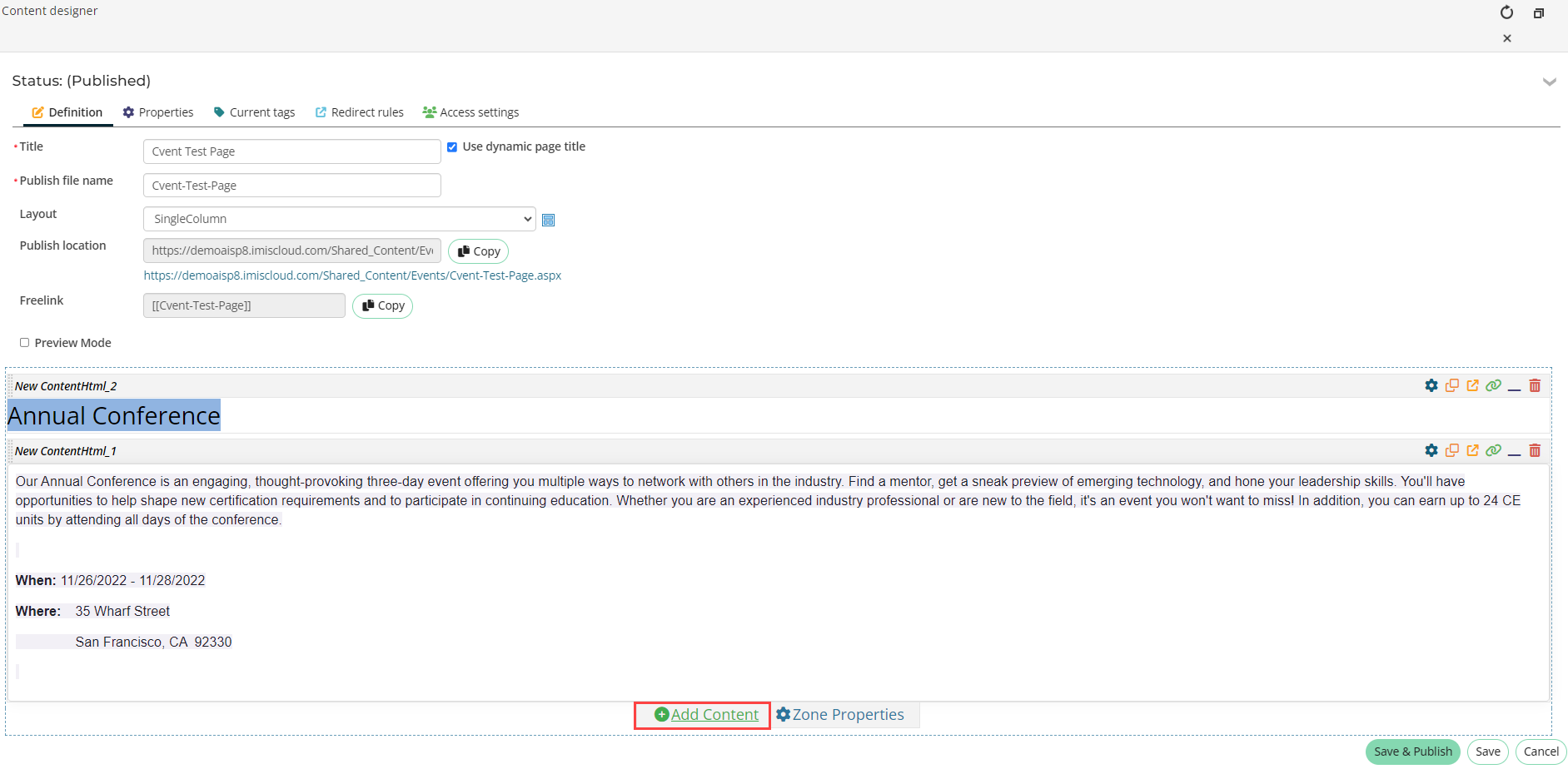The height and width of the screenshot is (769, 1568).
Task: Click the Add Content link
Action: pyautogui.click(x=706, y=715)
